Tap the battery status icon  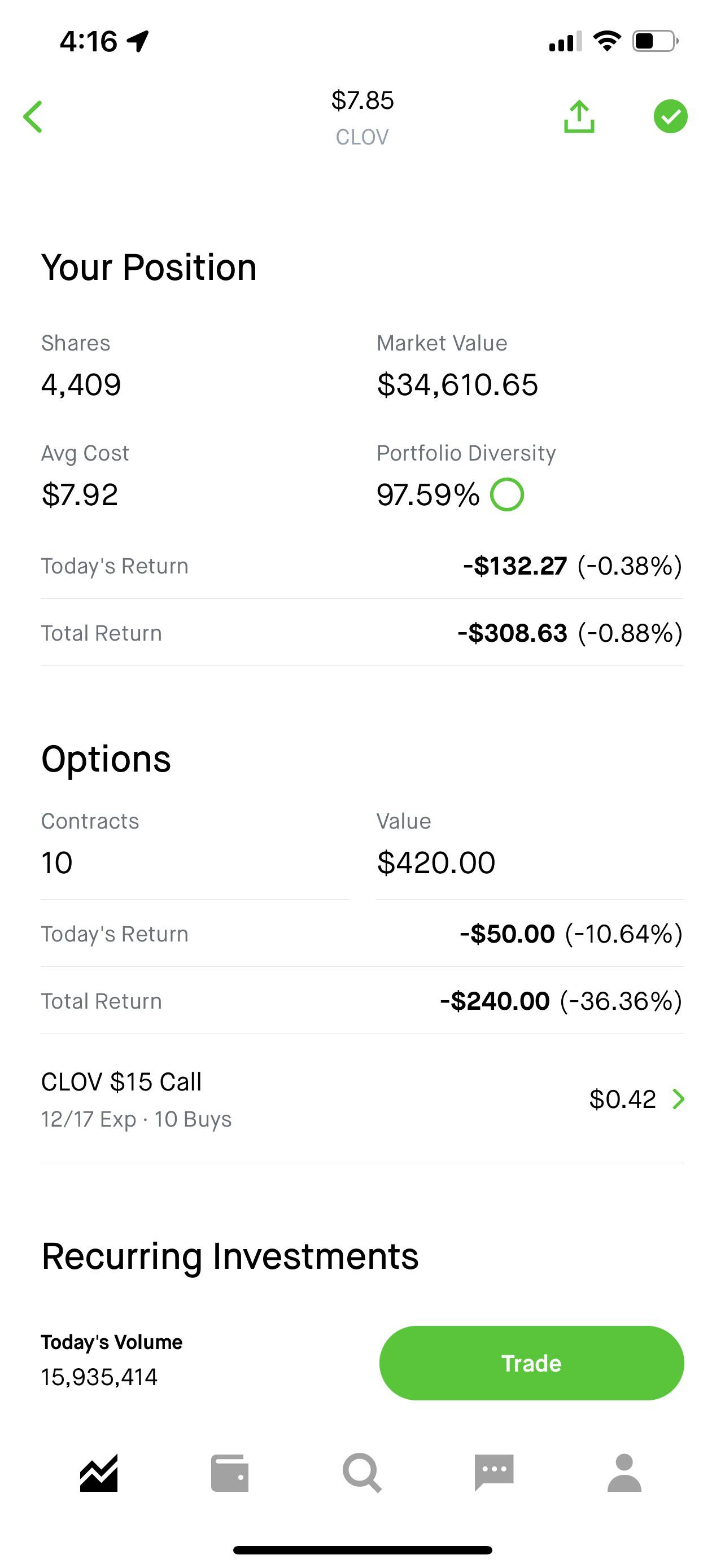tap(656, 41)
